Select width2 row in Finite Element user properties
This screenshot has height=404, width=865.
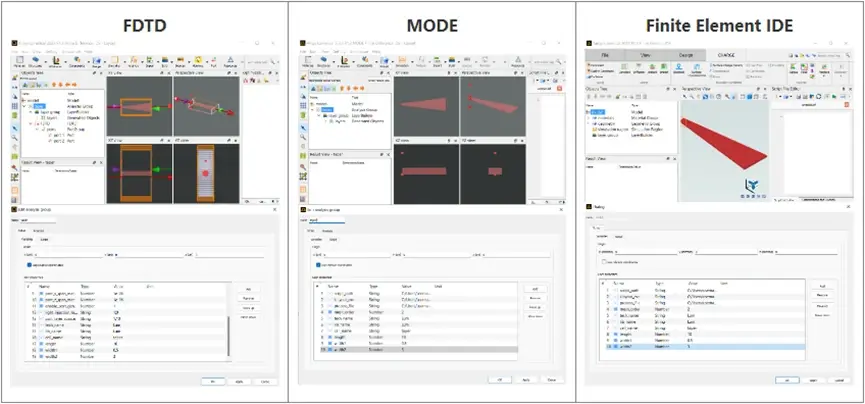click(706, 346)
